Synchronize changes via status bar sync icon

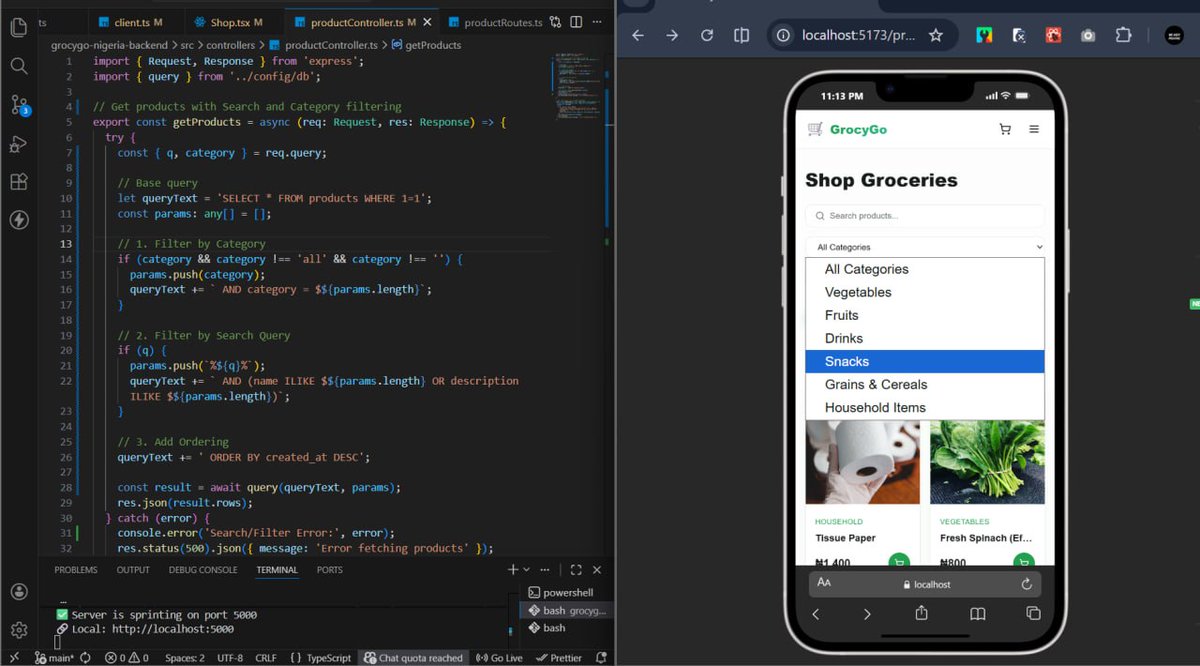pos(86,658)
